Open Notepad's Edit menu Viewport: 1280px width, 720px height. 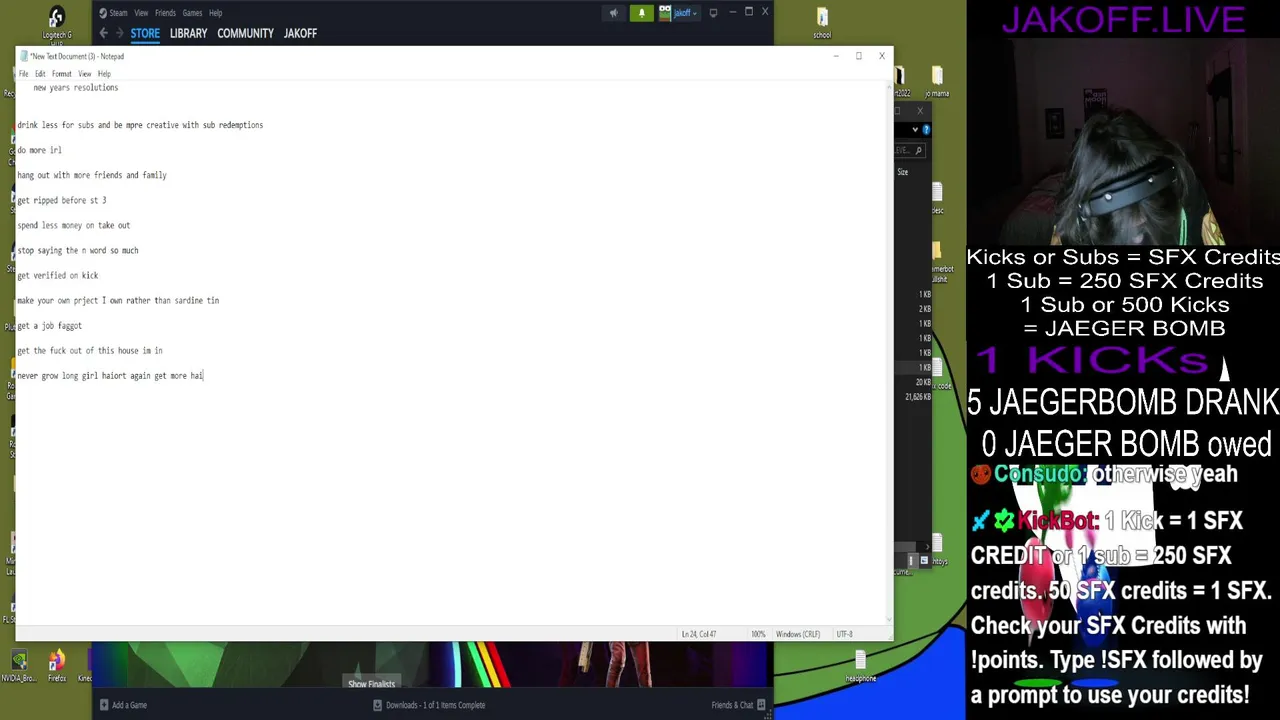[x=40, y=74]
